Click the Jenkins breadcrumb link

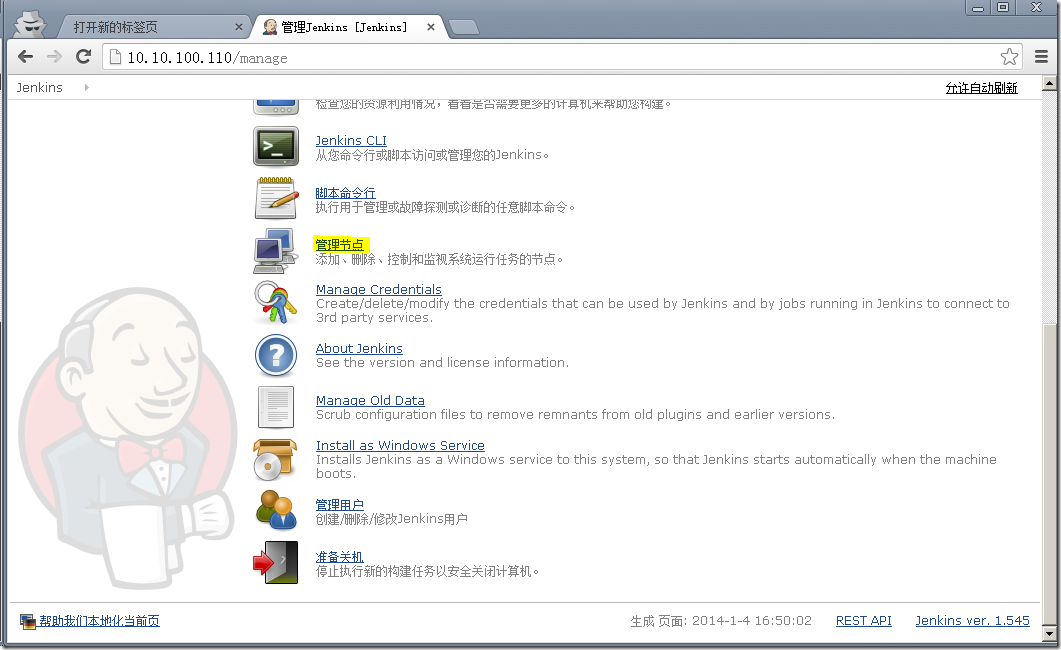coord(39,87)
